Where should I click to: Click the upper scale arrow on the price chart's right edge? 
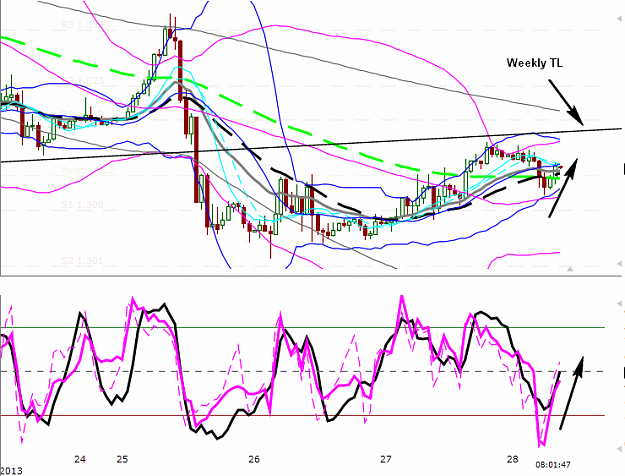pyautogui.click(x=620, y=19)
